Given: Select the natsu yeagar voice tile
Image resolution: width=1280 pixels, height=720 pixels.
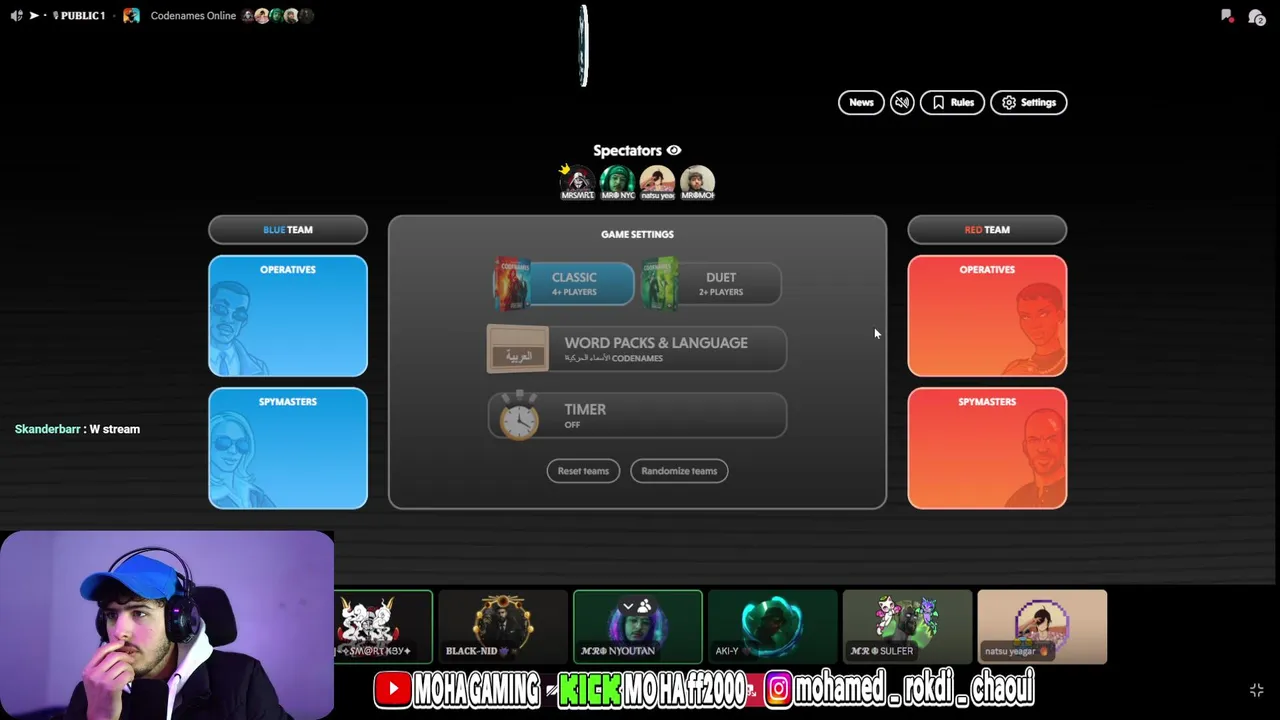Looking at the screenshot, I should pos(1042,627).
